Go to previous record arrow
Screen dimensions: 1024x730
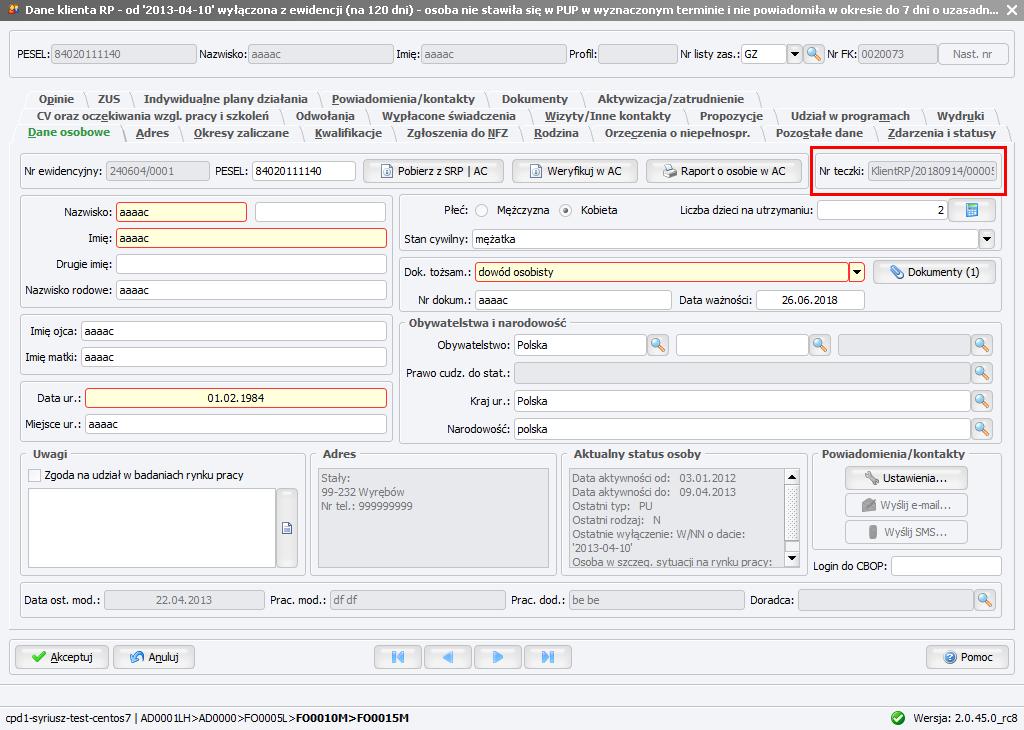point(448,657)
